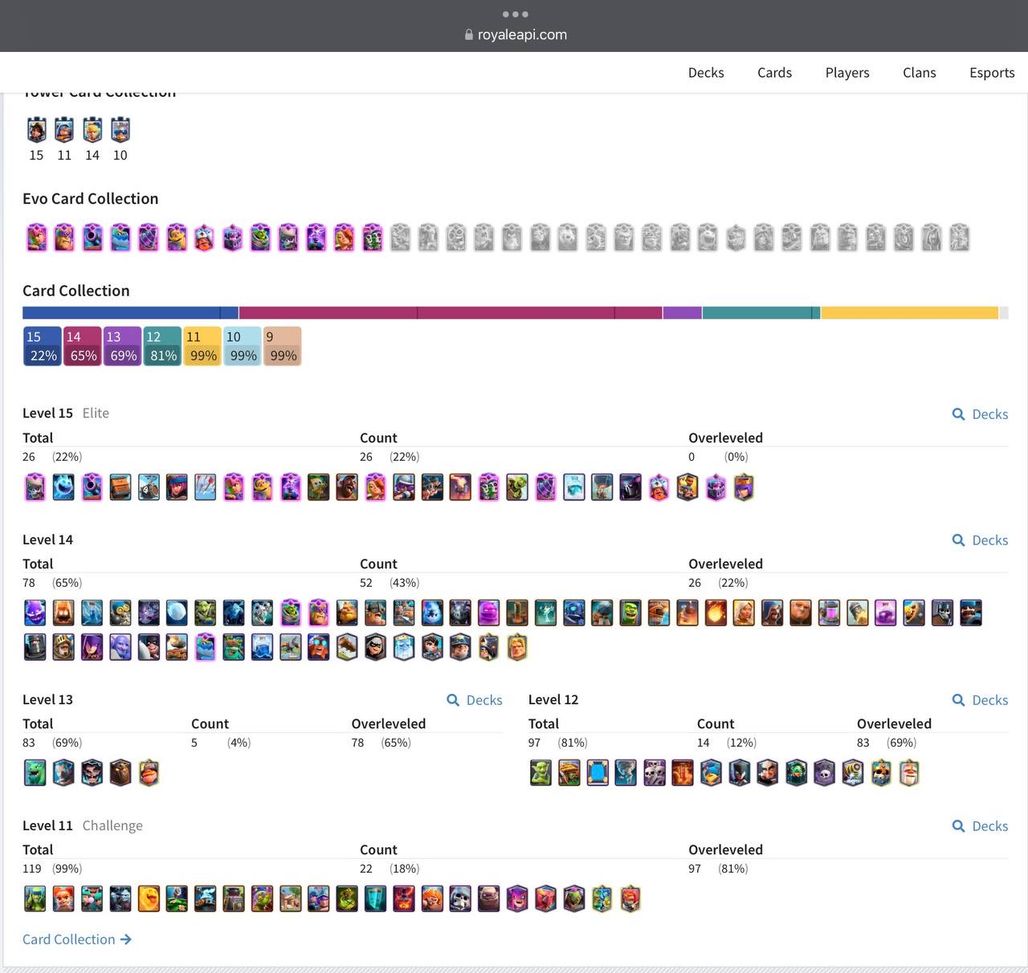Select the purple Witch card under Level 14
Screen dimensions: 1028x973
coord(92,647)
